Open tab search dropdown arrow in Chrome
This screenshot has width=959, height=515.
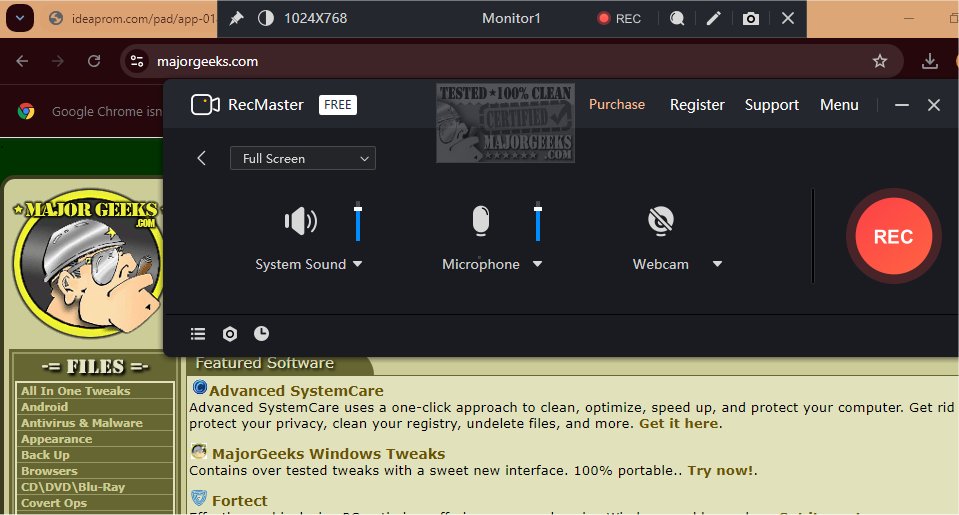[x=20, y=18]
